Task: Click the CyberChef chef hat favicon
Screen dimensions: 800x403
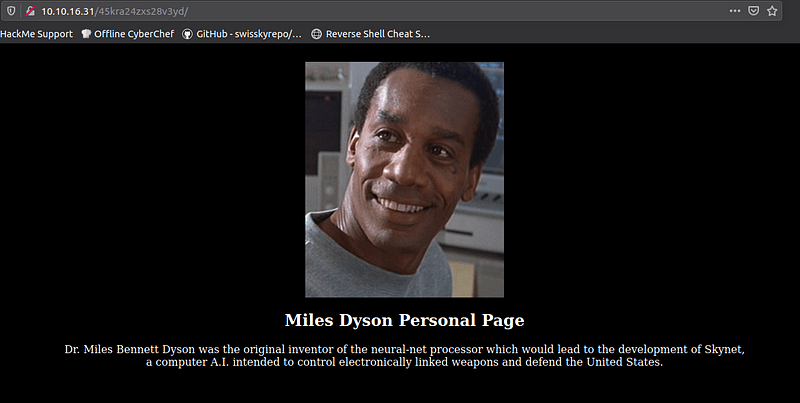Action: pyautogui.click(x=85, y=33)
